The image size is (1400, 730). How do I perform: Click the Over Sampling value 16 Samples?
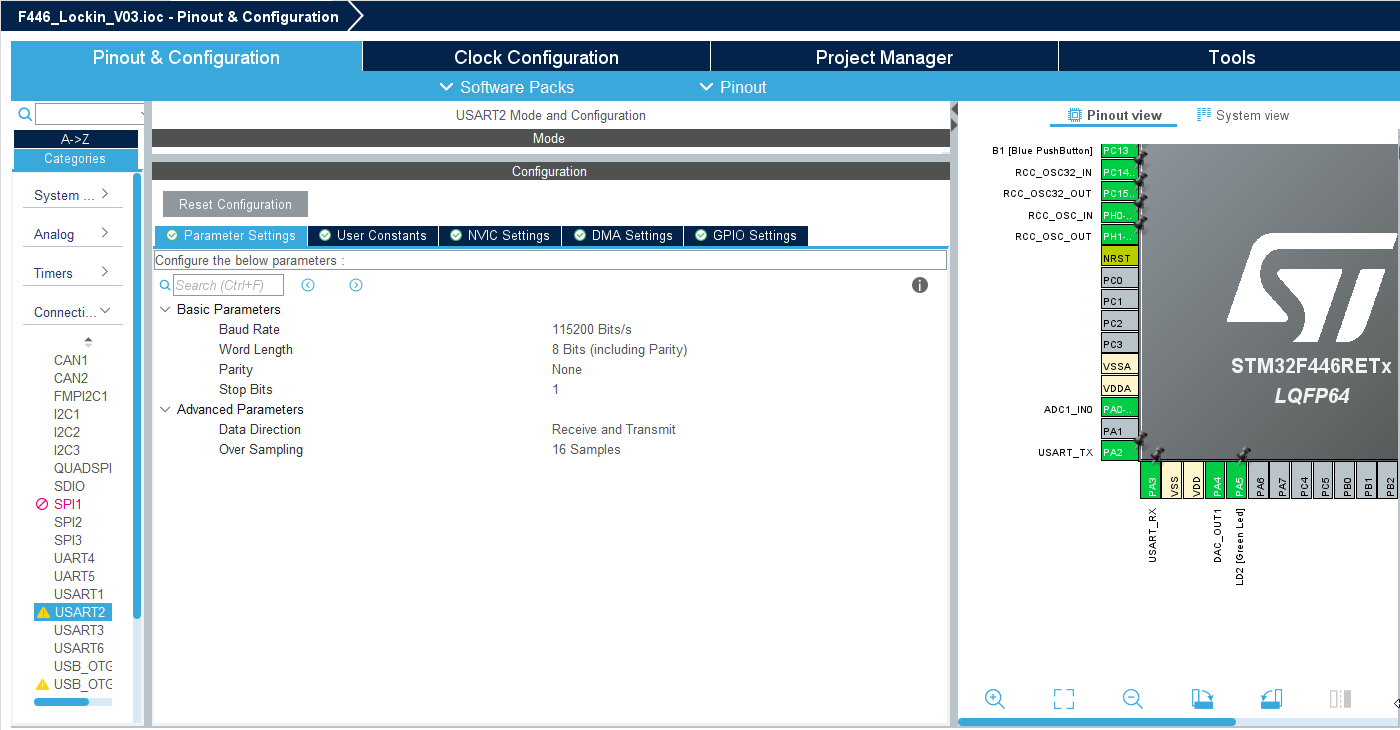pyautogui.click(x=586, y=449)
